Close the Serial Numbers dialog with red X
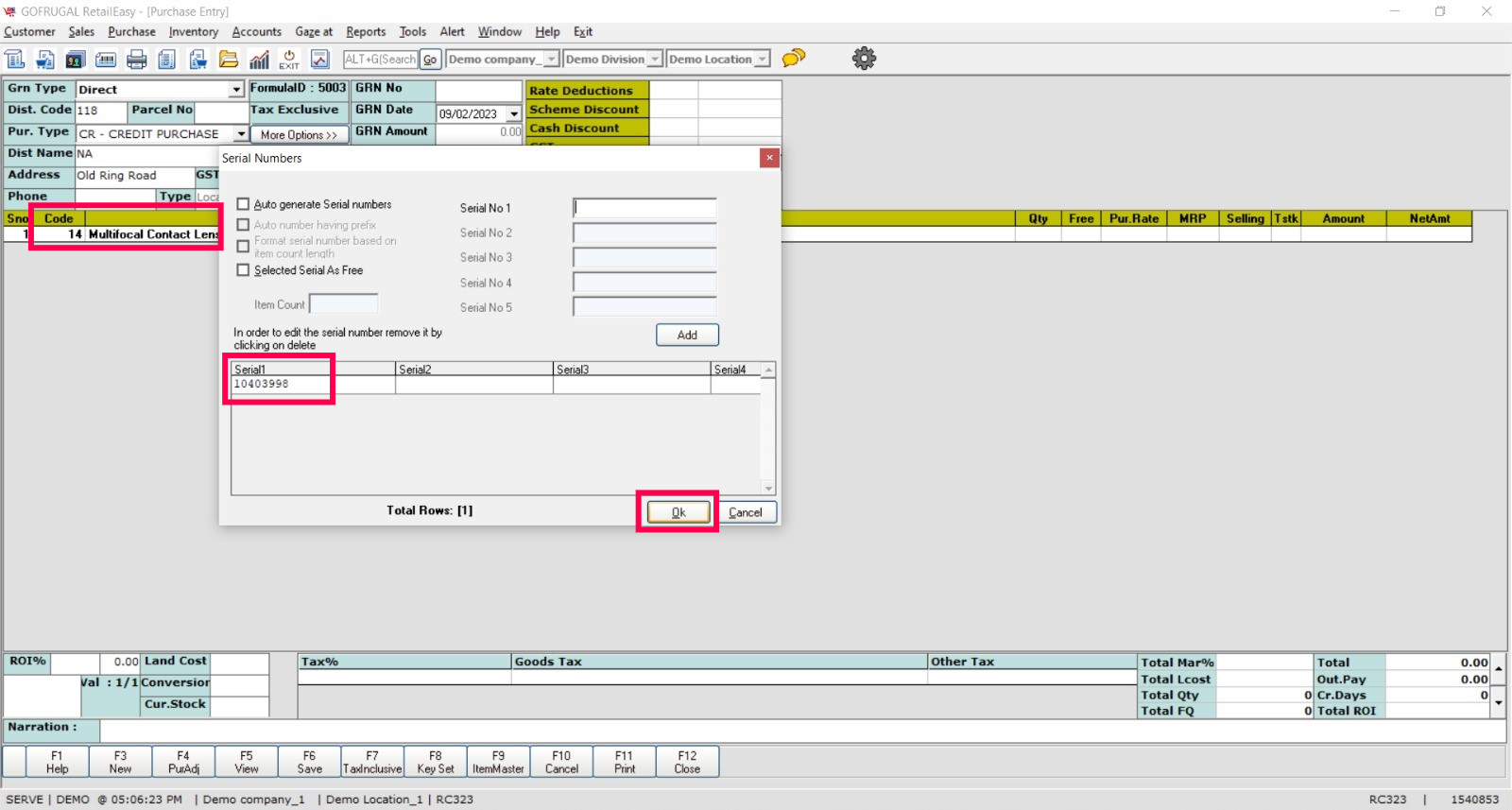 769,158
